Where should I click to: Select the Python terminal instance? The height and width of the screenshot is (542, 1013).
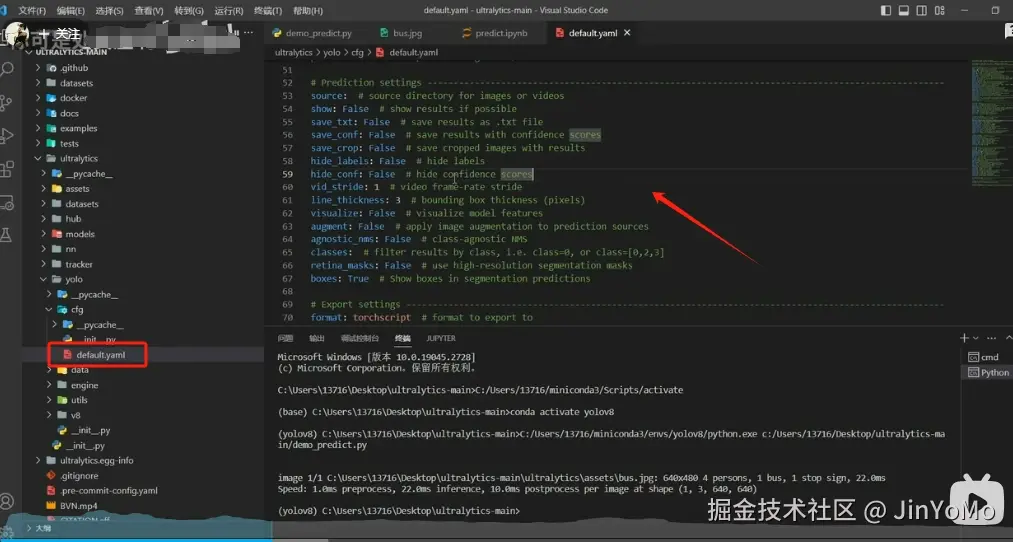tap(988, 373)
